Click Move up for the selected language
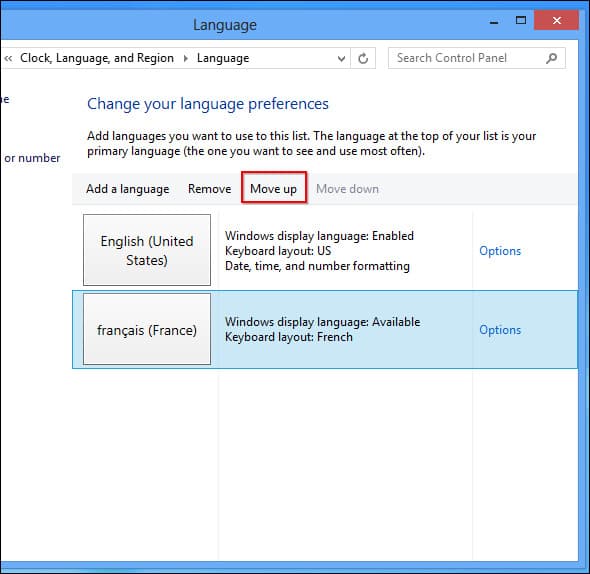 274,189
